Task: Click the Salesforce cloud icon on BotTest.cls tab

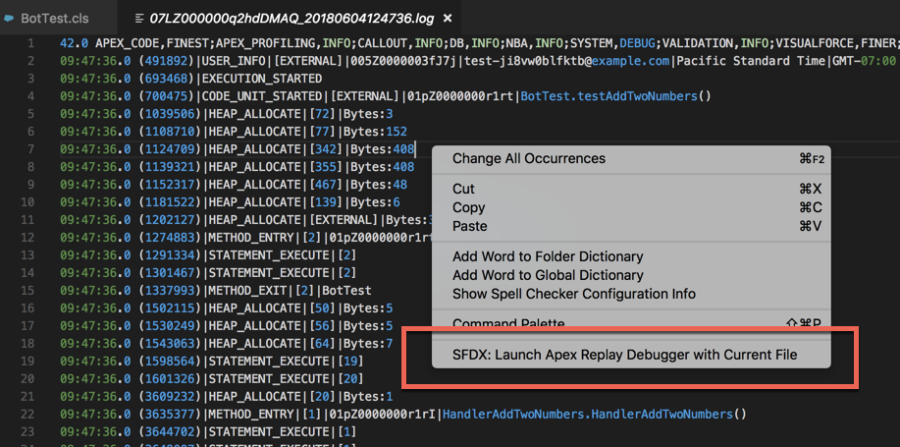Action: (9, 18)
